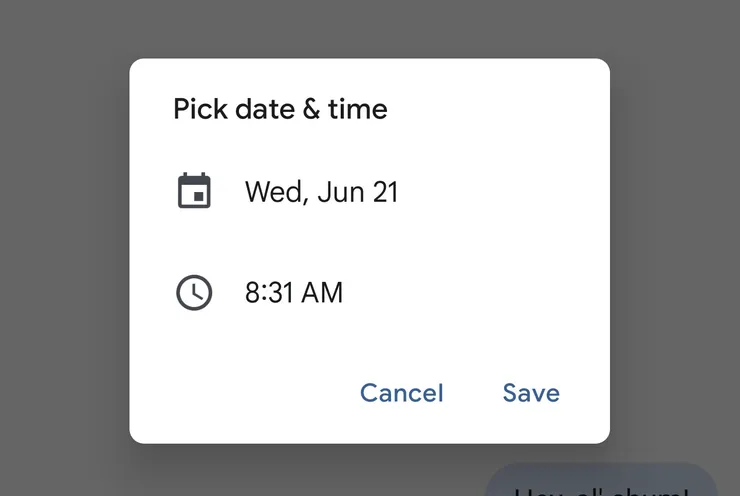Tap the dimmed area left of the dialog
This screenshot has height=496, width=740.
tap(64, 250)
